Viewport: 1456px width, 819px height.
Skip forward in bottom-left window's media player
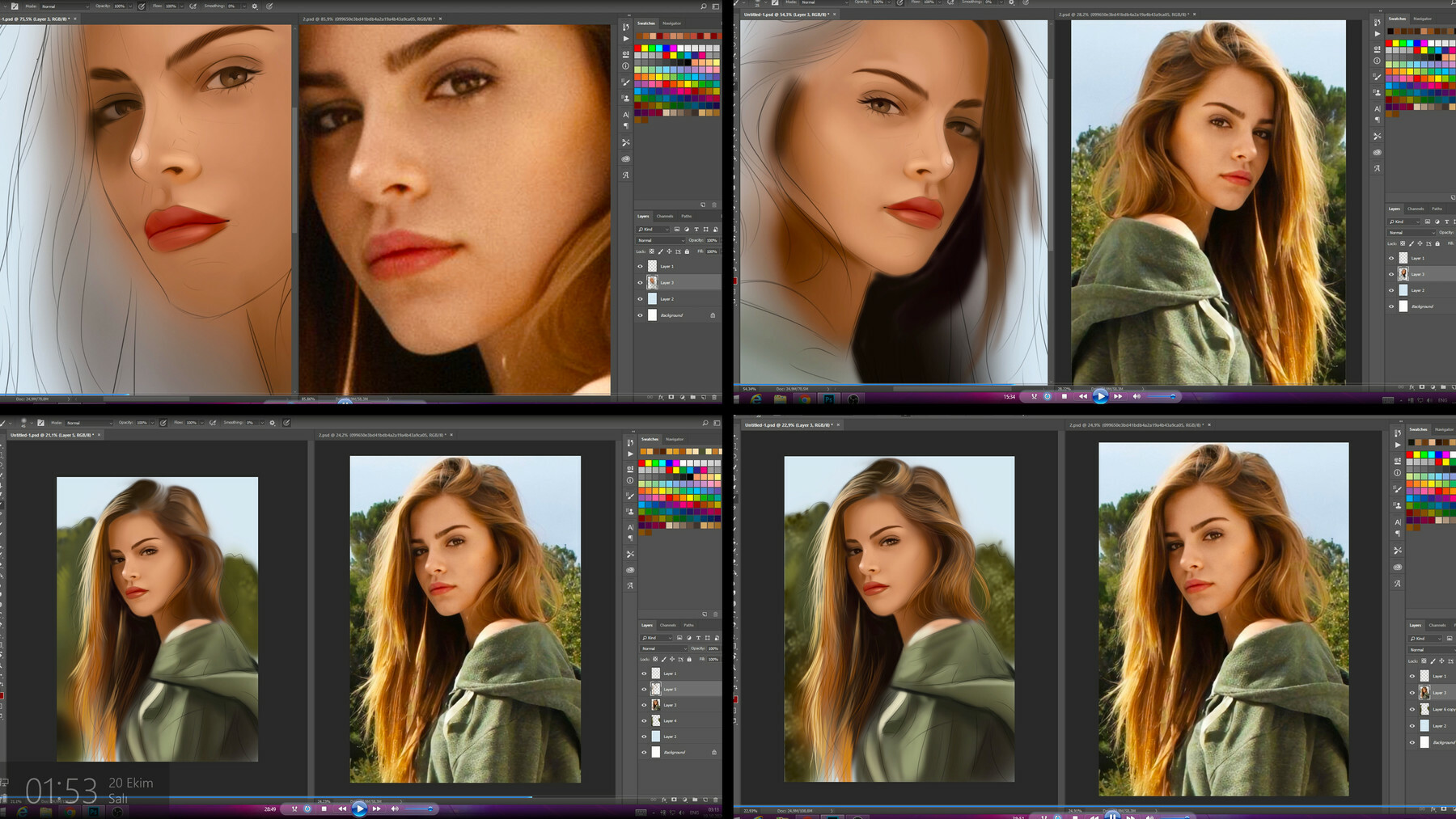(376, 808)
